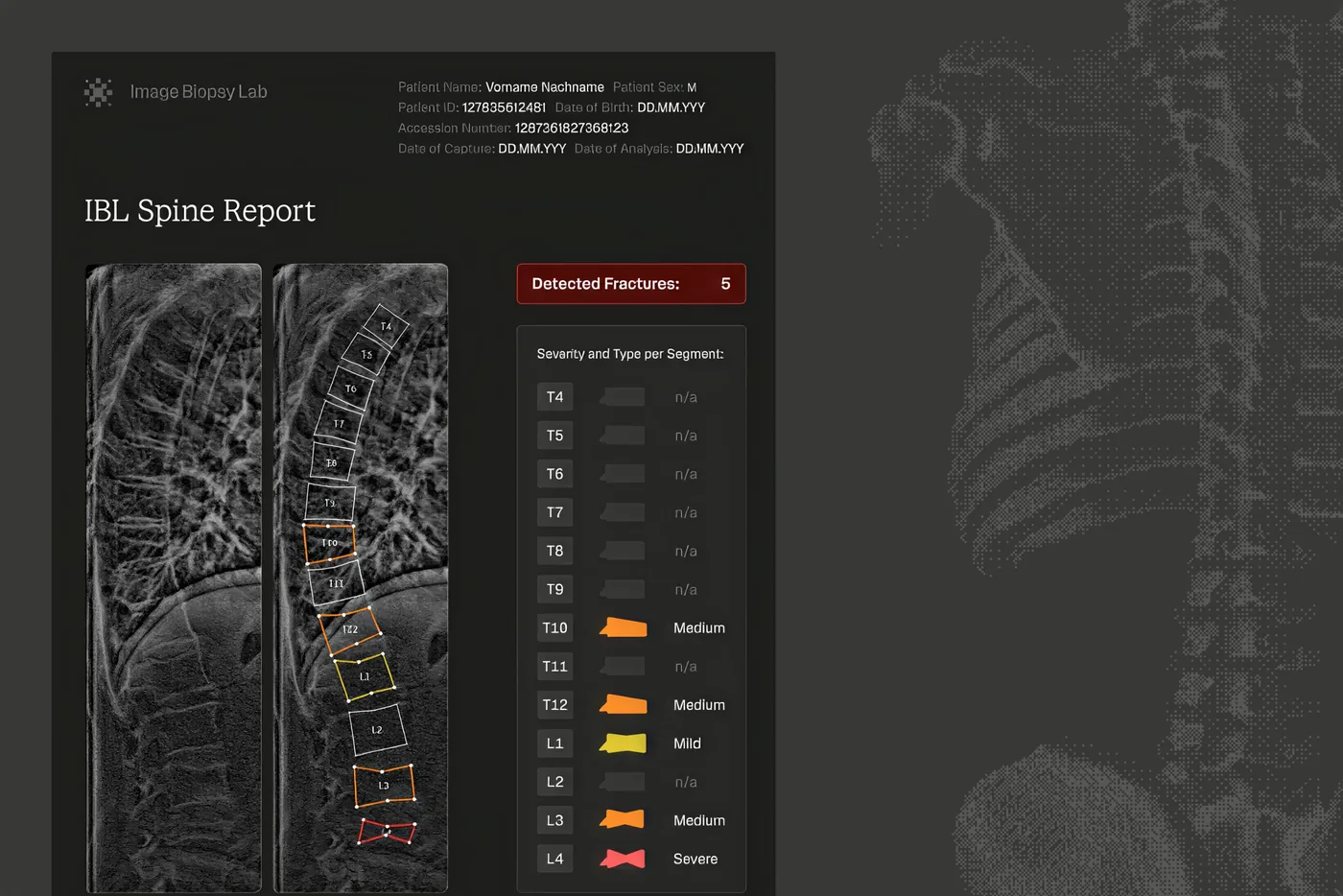Click the L2 white outline on X-ray
The image size is (1343, 896).
(x=377, y=730)
